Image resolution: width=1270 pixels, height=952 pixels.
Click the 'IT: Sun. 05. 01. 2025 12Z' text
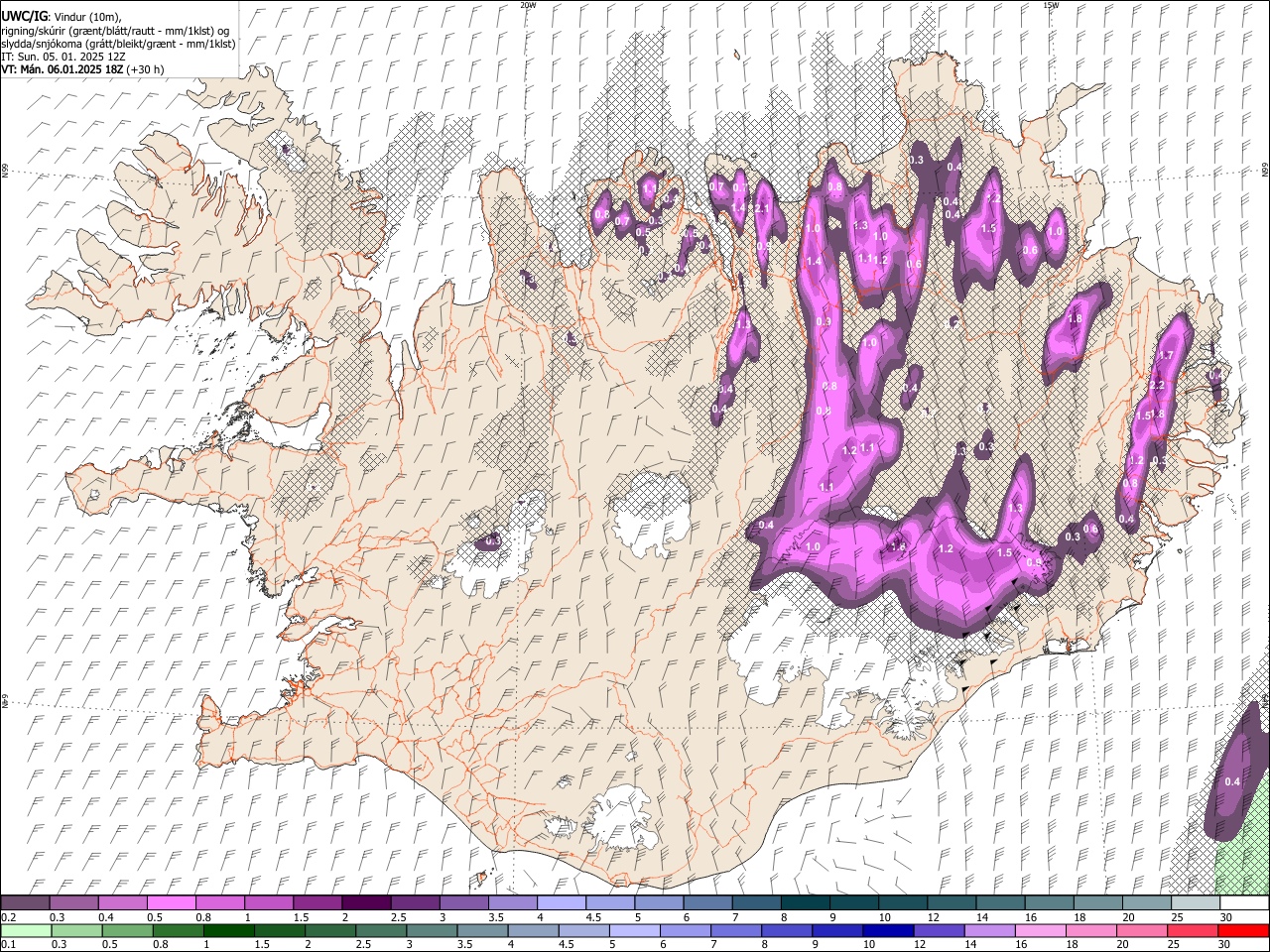pos(63,57)
